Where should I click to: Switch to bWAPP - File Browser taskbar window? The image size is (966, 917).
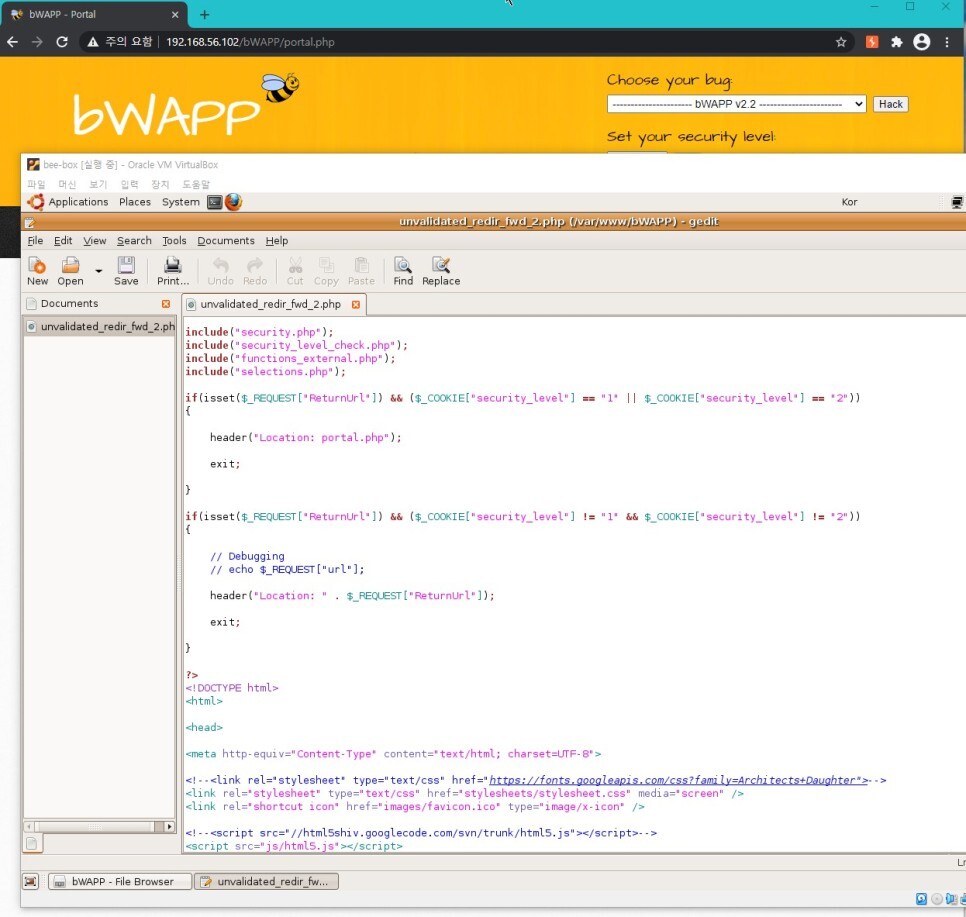[120, 881]
